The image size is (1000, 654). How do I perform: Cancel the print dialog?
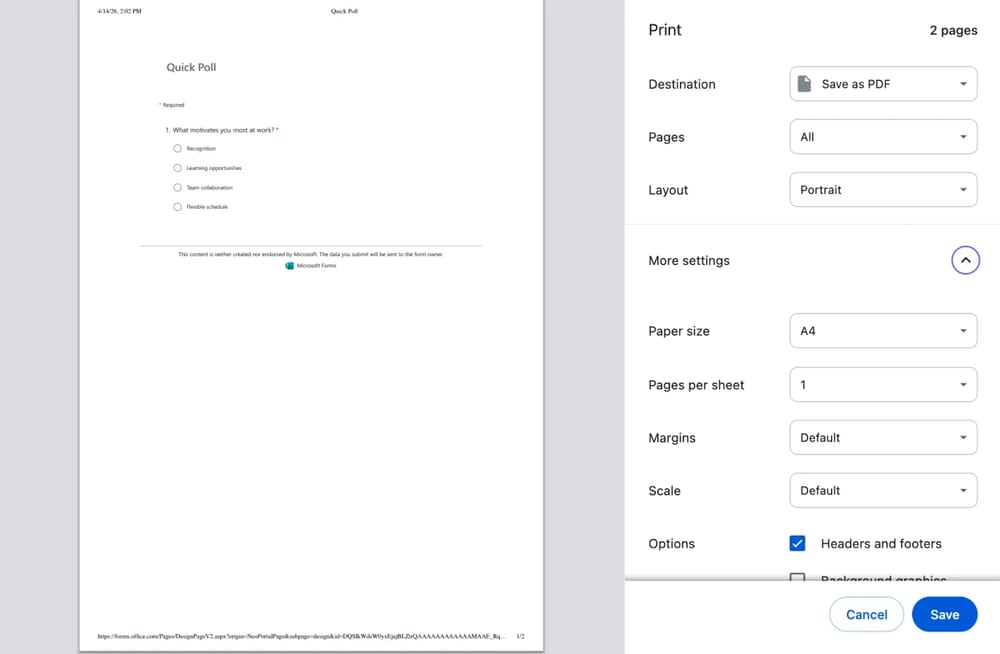click(866, 615)
